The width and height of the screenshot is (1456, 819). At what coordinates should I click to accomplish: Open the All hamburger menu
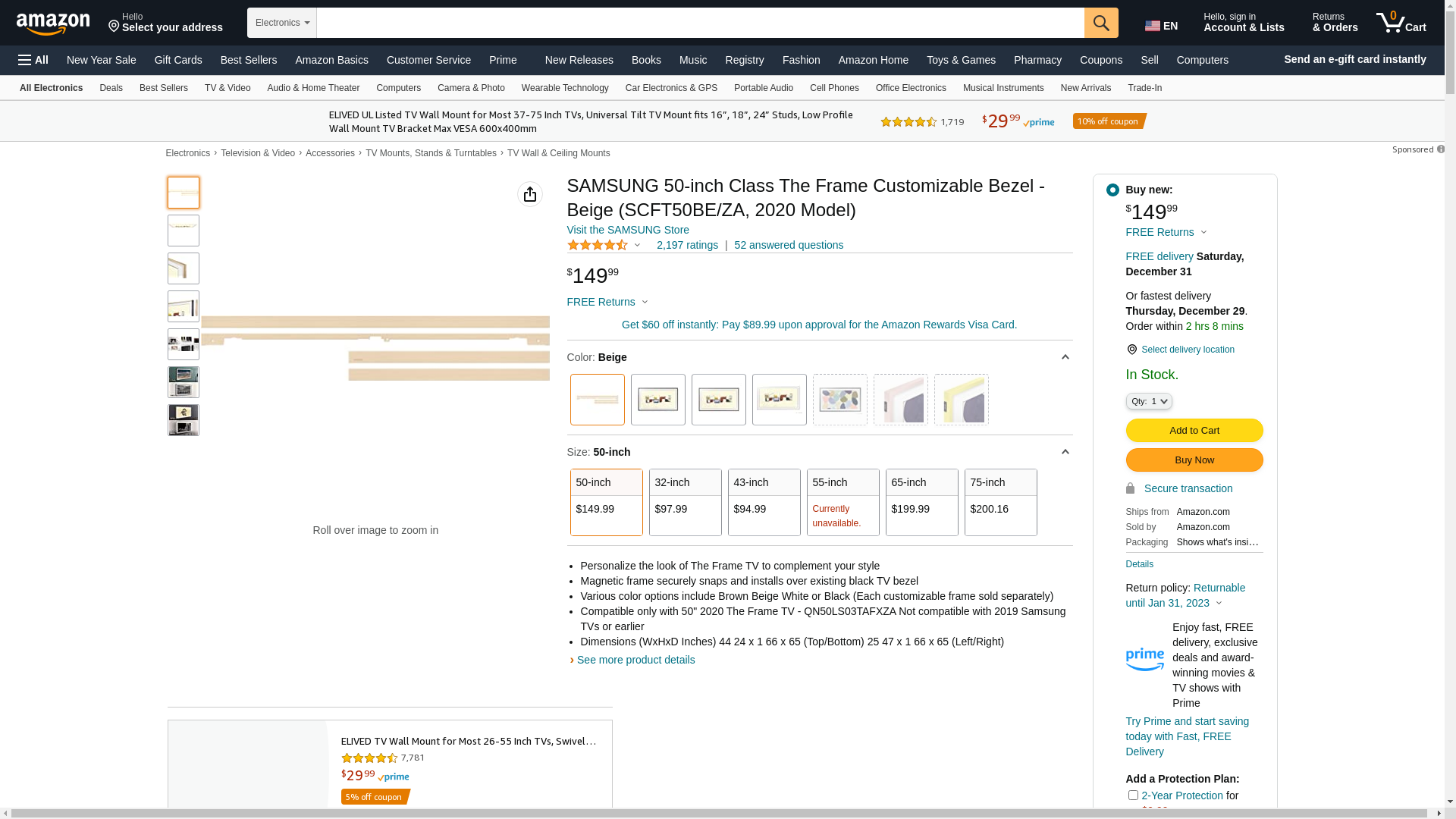(x=33, y=60)
